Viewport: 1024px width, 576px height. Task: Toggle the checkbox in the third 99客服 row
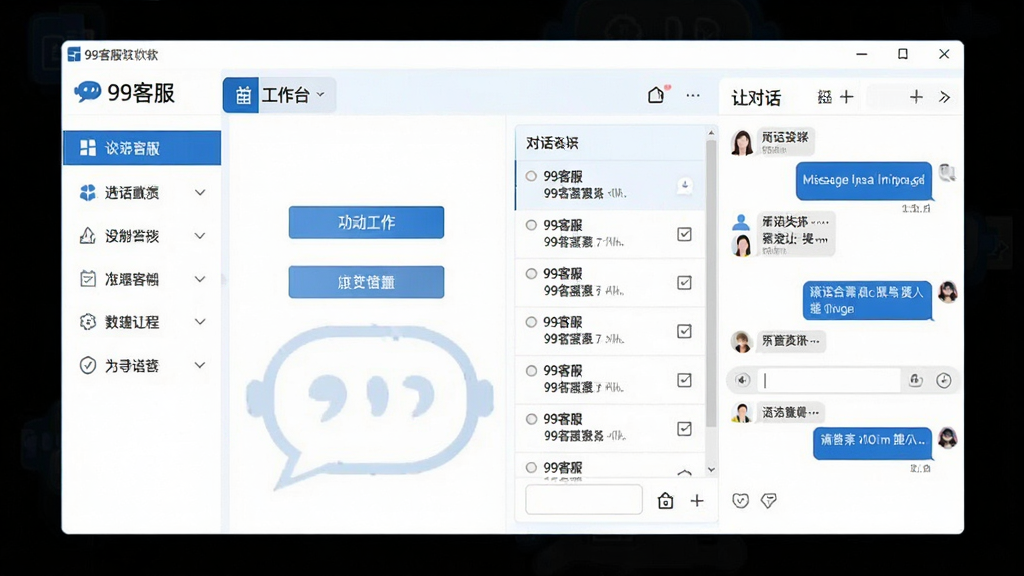[x=684, y=283]
